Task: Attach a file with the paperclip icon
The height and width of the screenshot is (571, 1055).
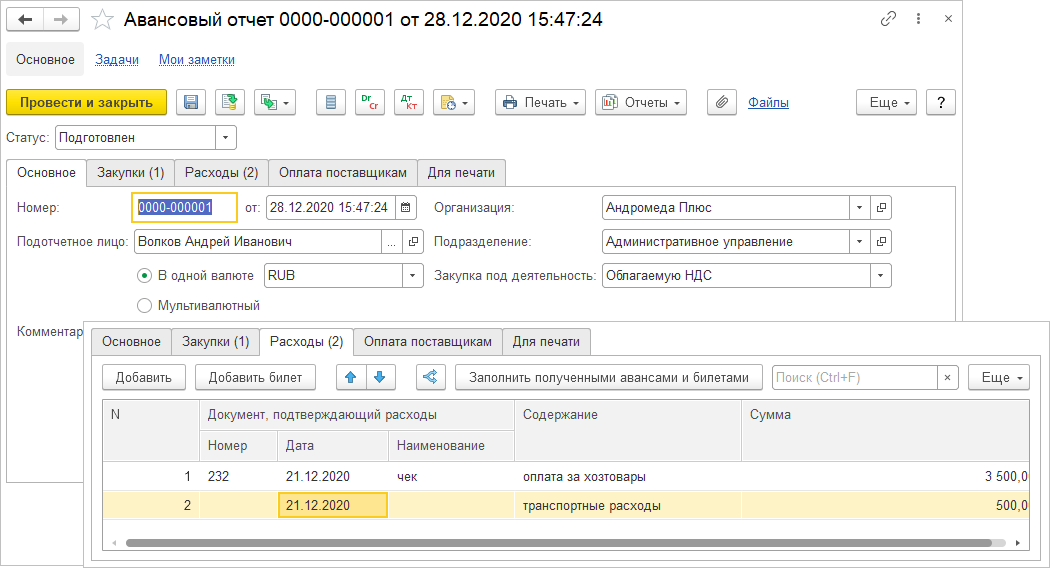Action: pyautogui.click(x=721, y=102)
